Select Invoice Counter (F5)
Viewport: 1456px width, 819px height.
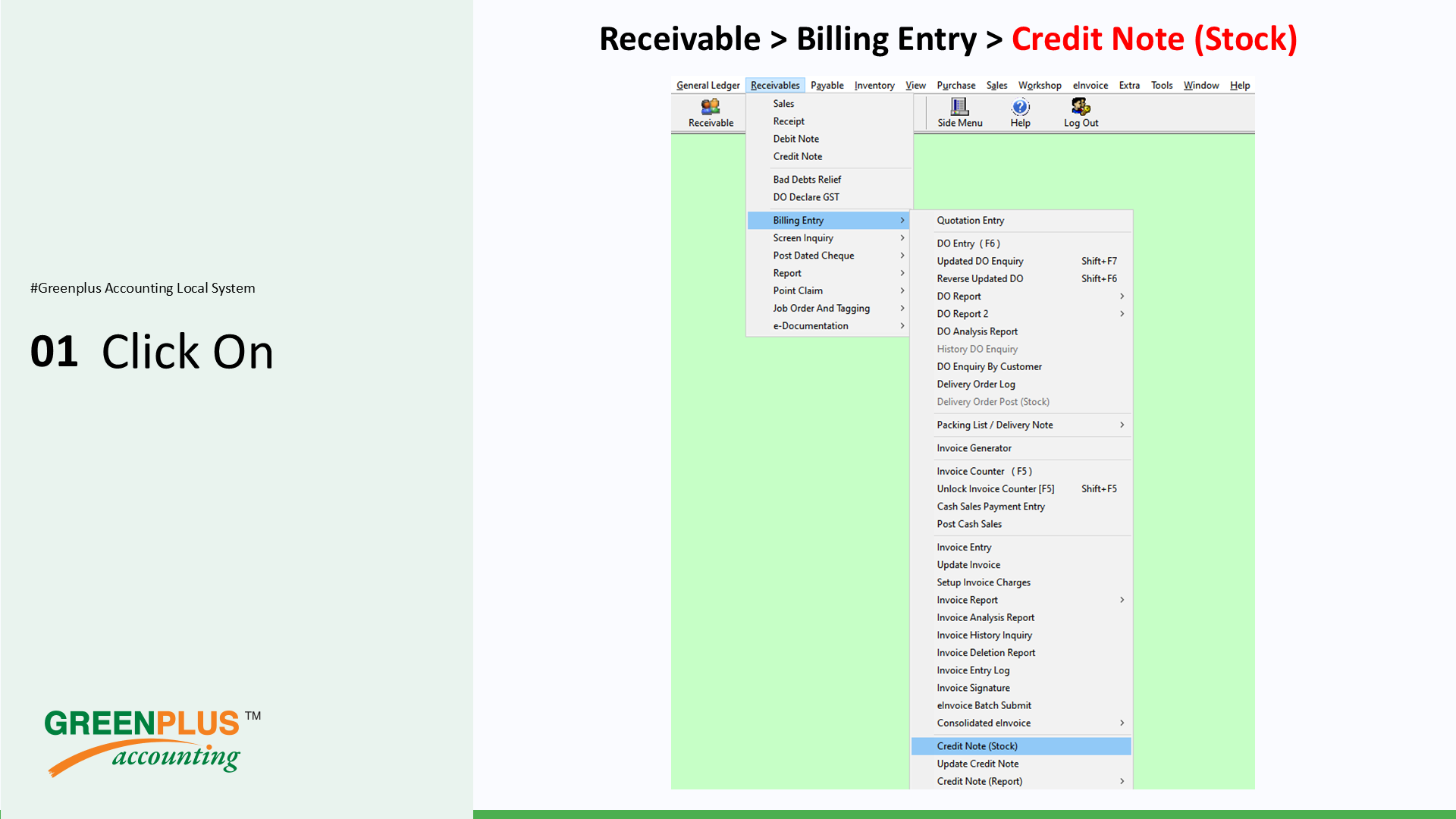click(1021, 472)
